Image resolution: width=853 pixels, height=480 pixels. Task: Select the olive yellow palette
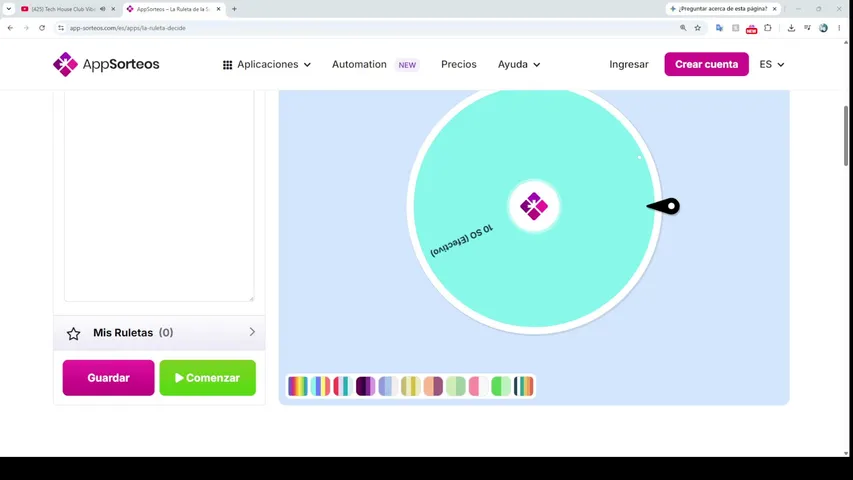(411, 386)
